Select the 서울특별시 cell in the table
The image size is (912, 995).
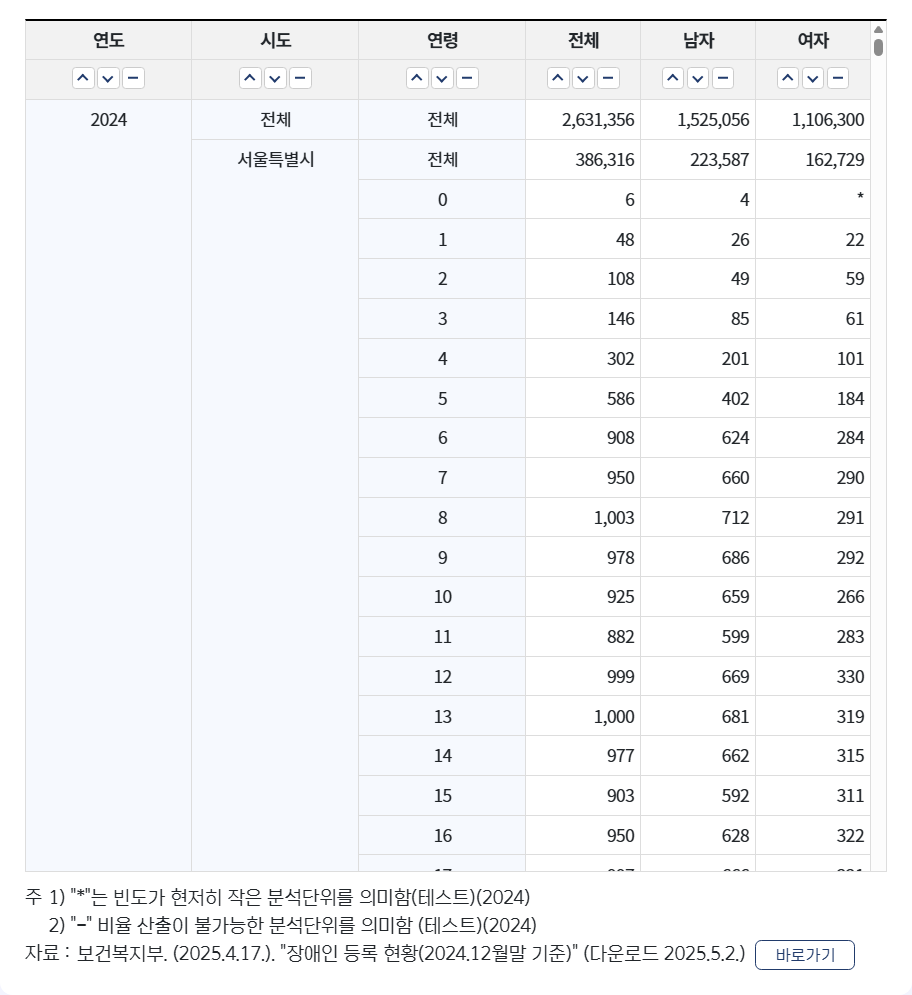(x=276, y=159)
